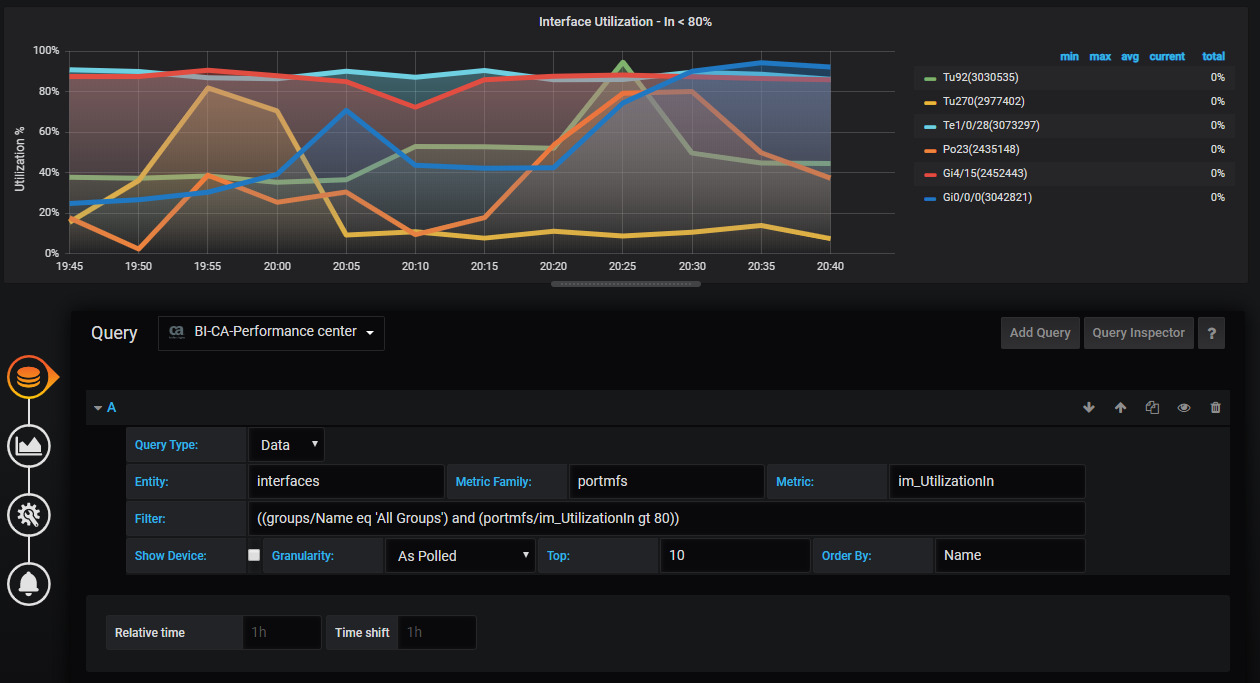Click the help question mark icon
Image resolution: width=1260 pixels, height=683 pixels.
pyautogui.click(x=1211, y=332)
